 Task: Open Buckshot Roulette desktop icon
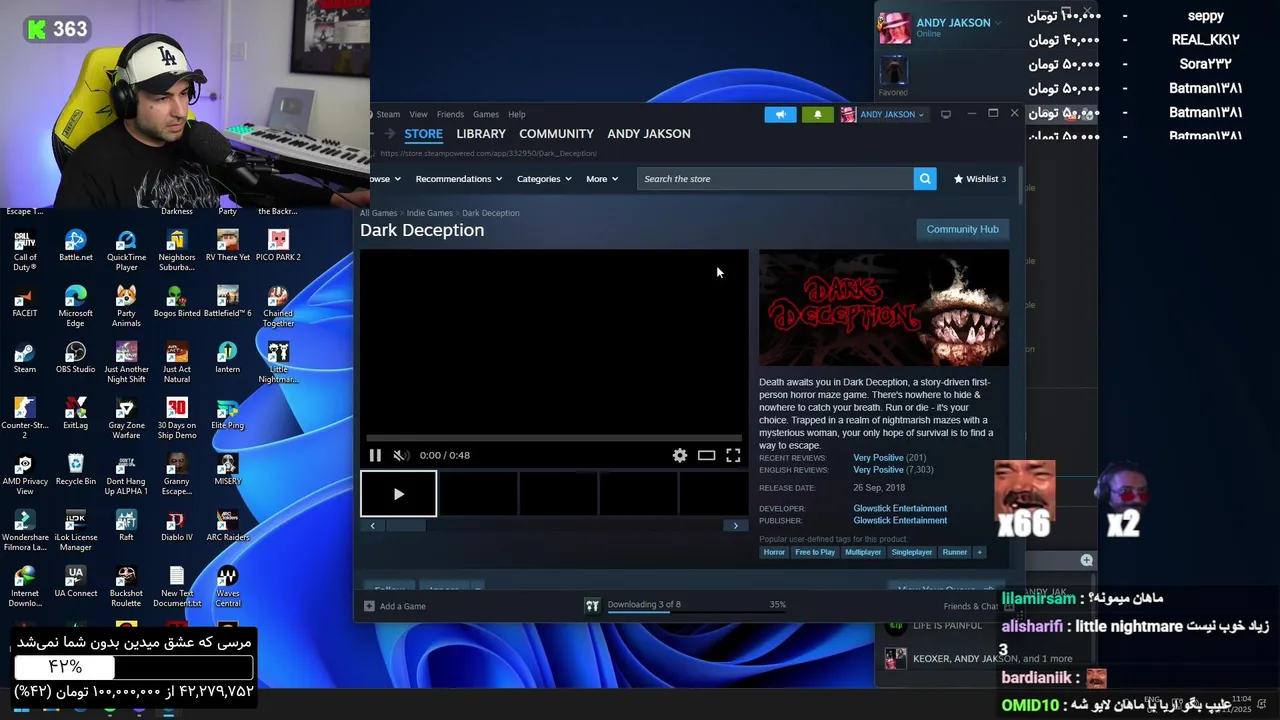[126, 586]
